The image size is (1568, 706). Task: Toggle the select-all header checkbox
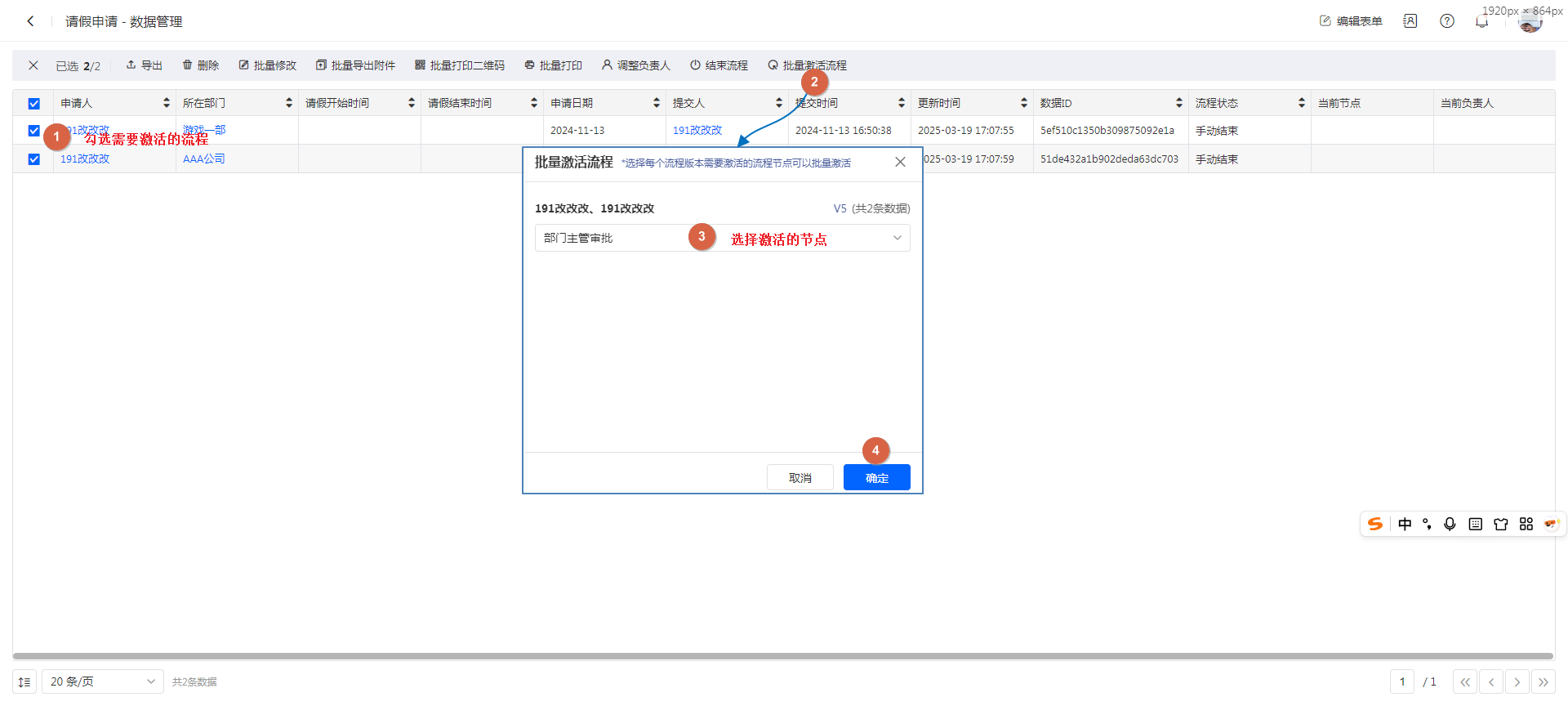pos(33,104)
